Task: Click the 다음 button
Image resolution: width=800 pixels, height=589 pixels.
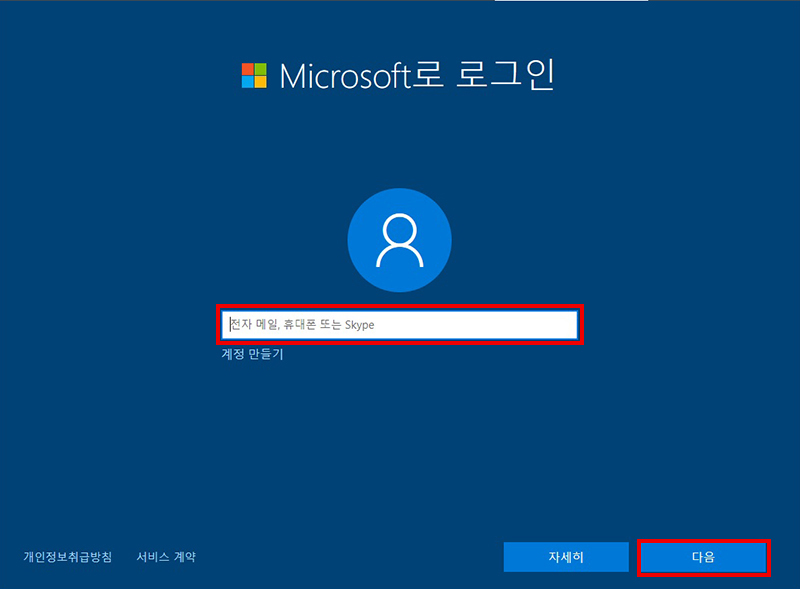Action: 703,557
